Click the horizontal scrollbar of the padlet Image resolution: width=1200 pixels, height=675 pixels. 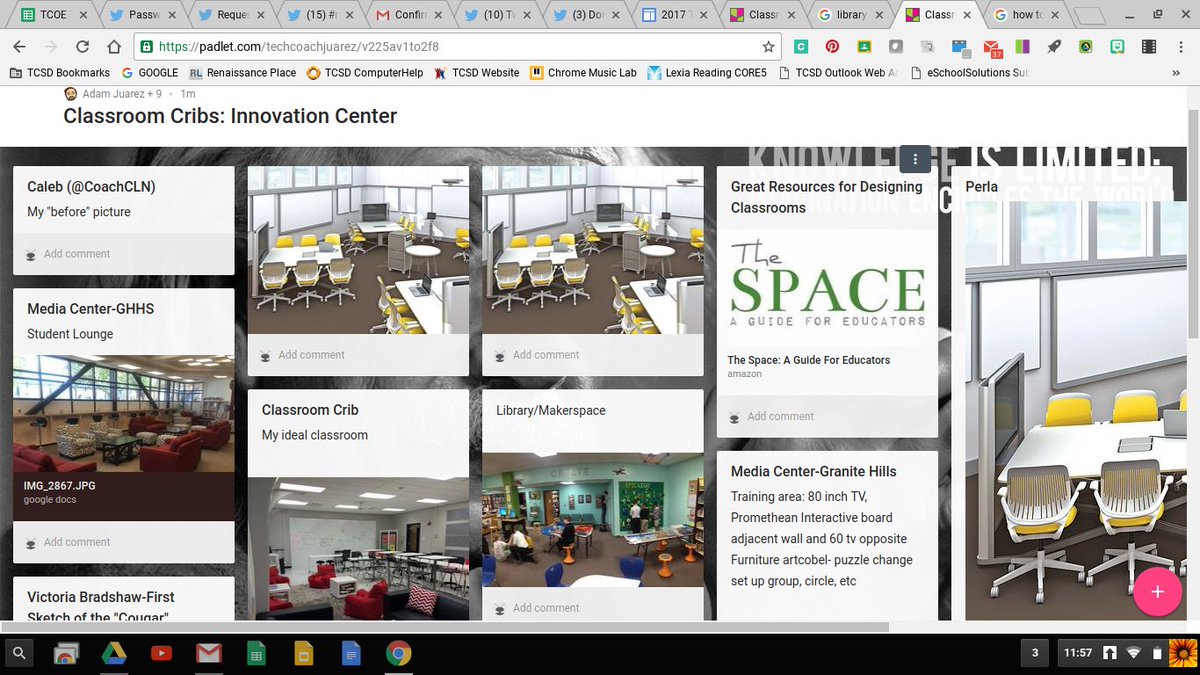click(445, 627)
